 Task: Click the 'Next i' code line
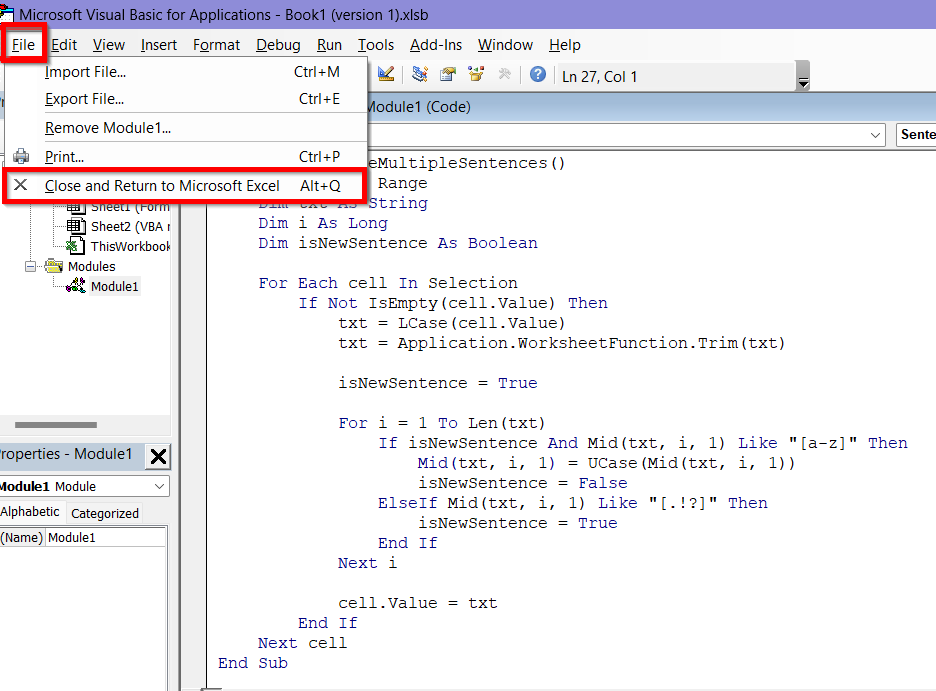point(367,563)
